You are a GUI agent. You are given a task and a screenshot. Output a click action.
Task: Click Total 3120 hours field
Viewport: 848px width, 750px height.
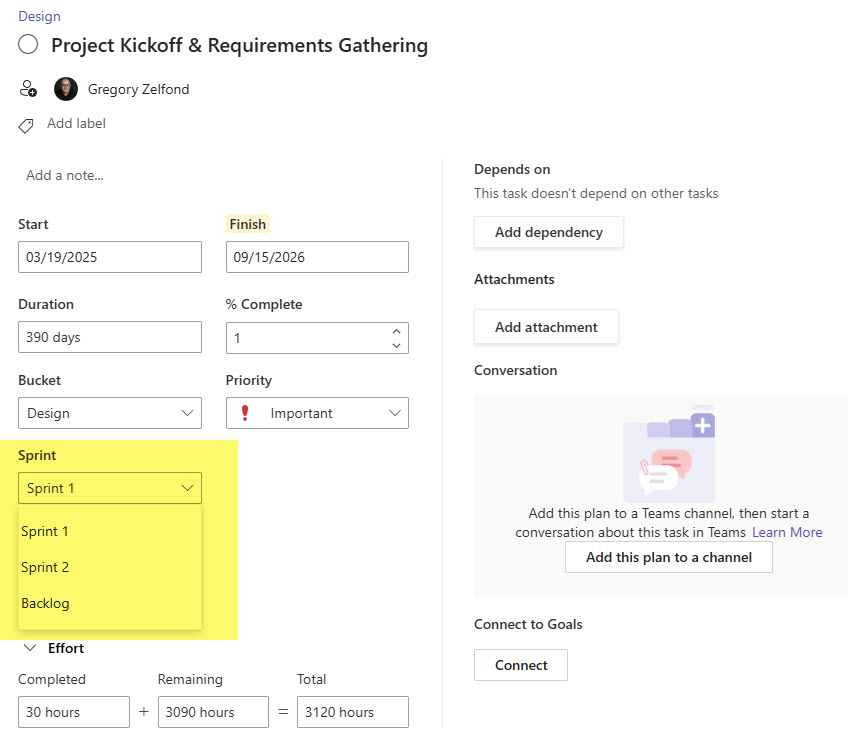[x=353, y=712]
